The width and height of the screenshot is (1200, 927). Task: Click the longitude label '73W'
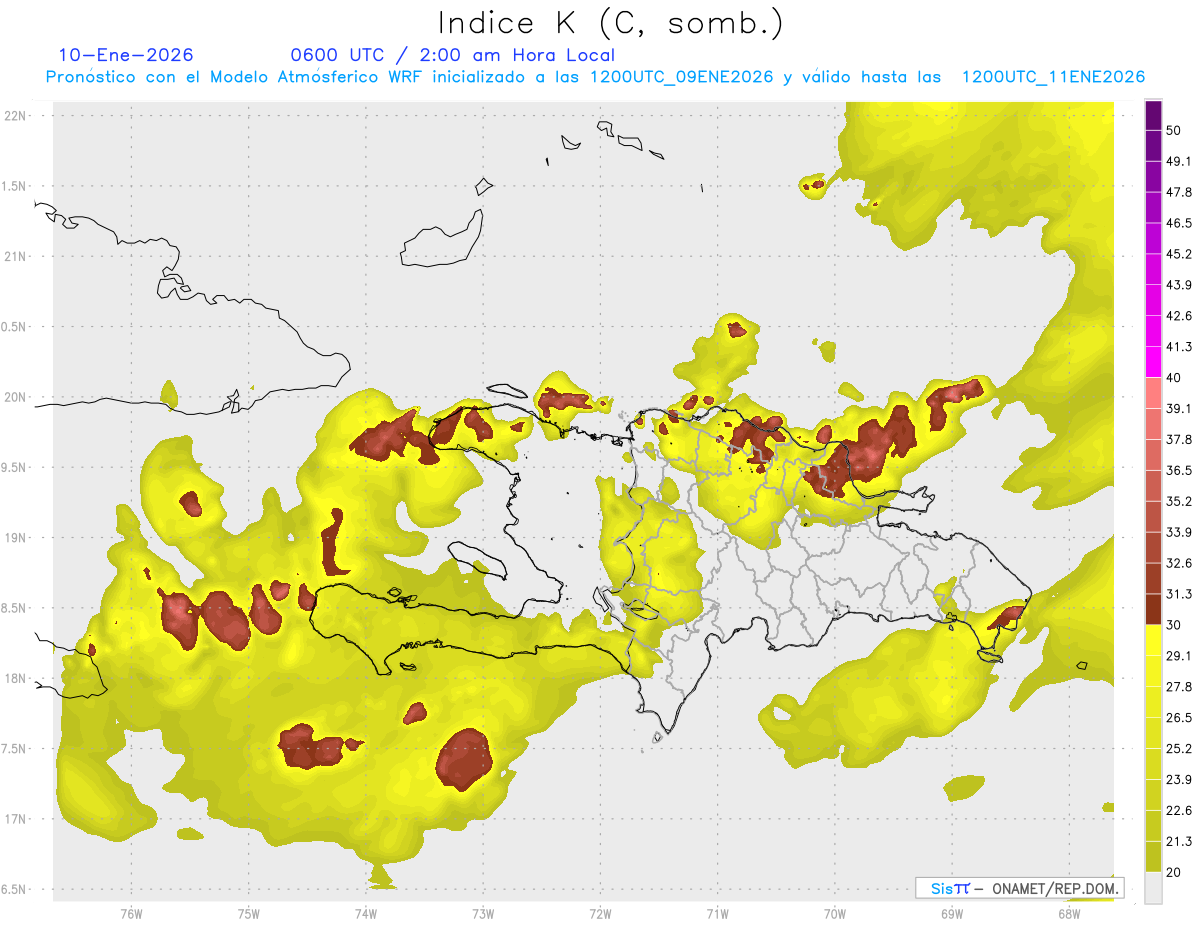pos(483,914)
